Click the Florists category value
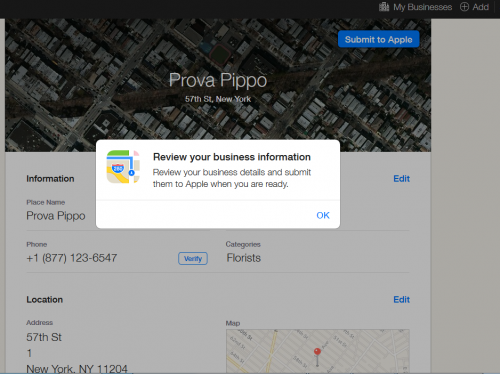 click(244, 258)
